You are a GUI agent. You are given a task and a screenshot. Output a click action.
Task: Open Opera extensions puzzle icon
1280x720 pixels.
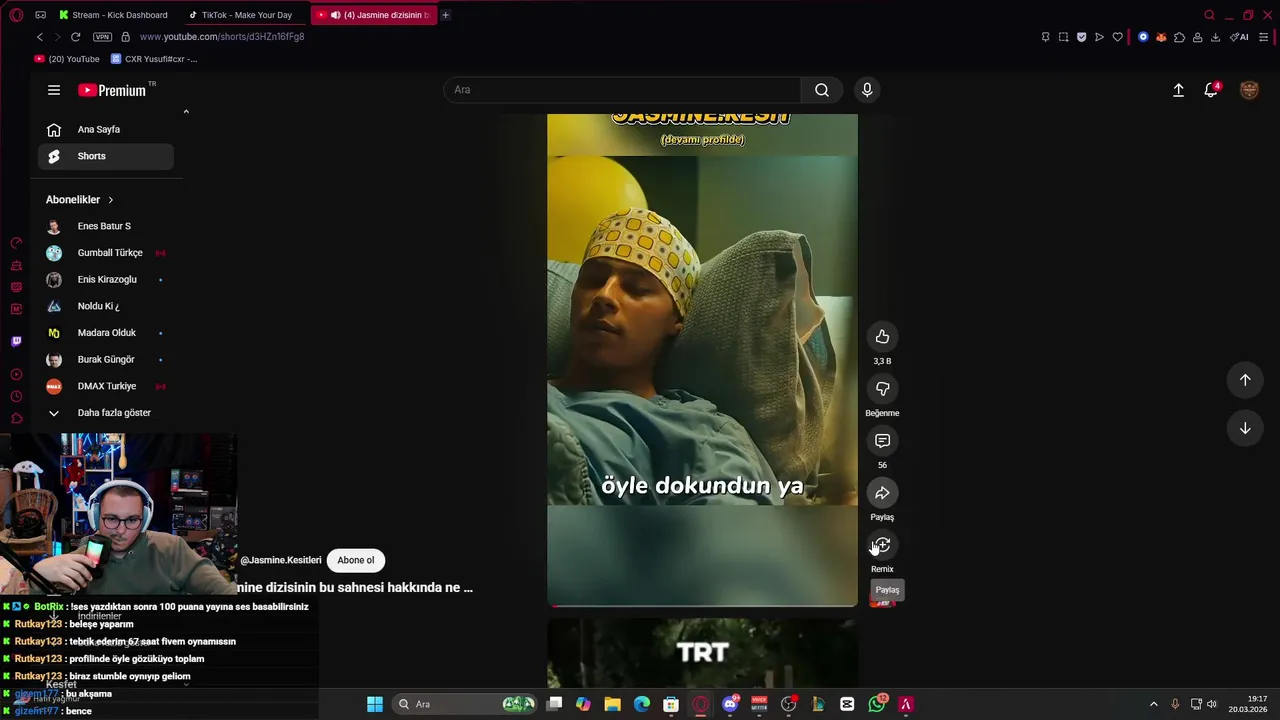[1179, 37]
